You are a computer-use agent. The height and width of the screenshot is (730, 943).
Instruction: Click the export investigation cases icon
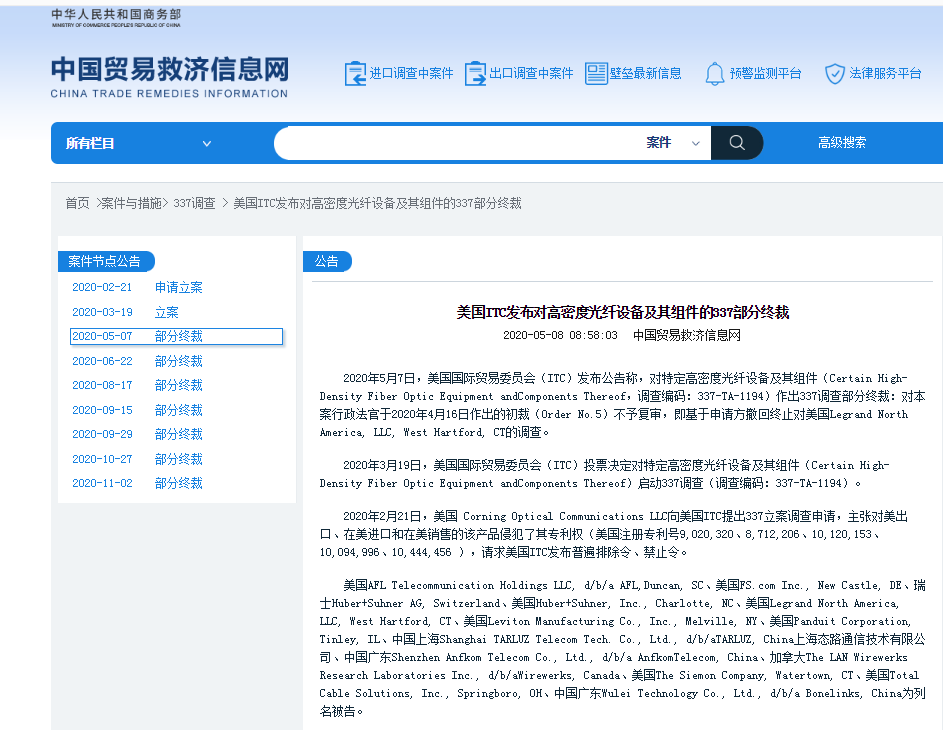coord(475,73)
